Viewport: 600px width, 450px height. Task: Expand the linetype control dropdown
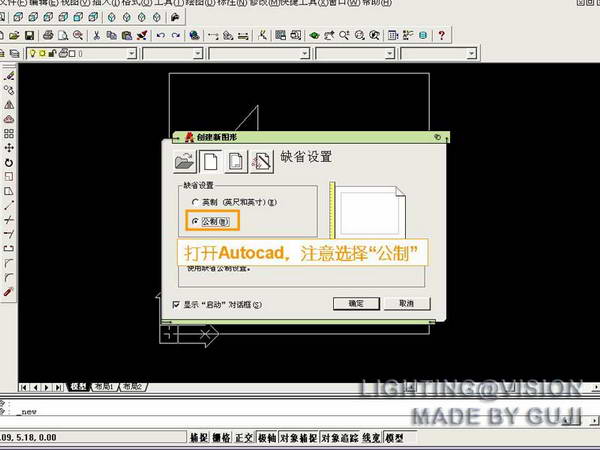(305, 54)
